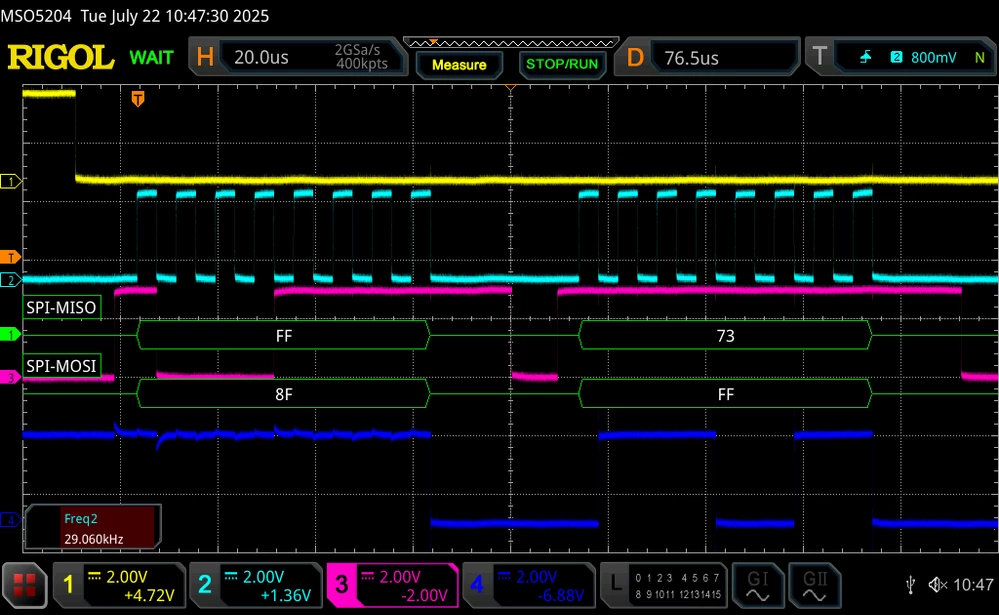Open horizontal timebase 20.0us settings
This screenshot has height=615, width=999.
(298, 57)
